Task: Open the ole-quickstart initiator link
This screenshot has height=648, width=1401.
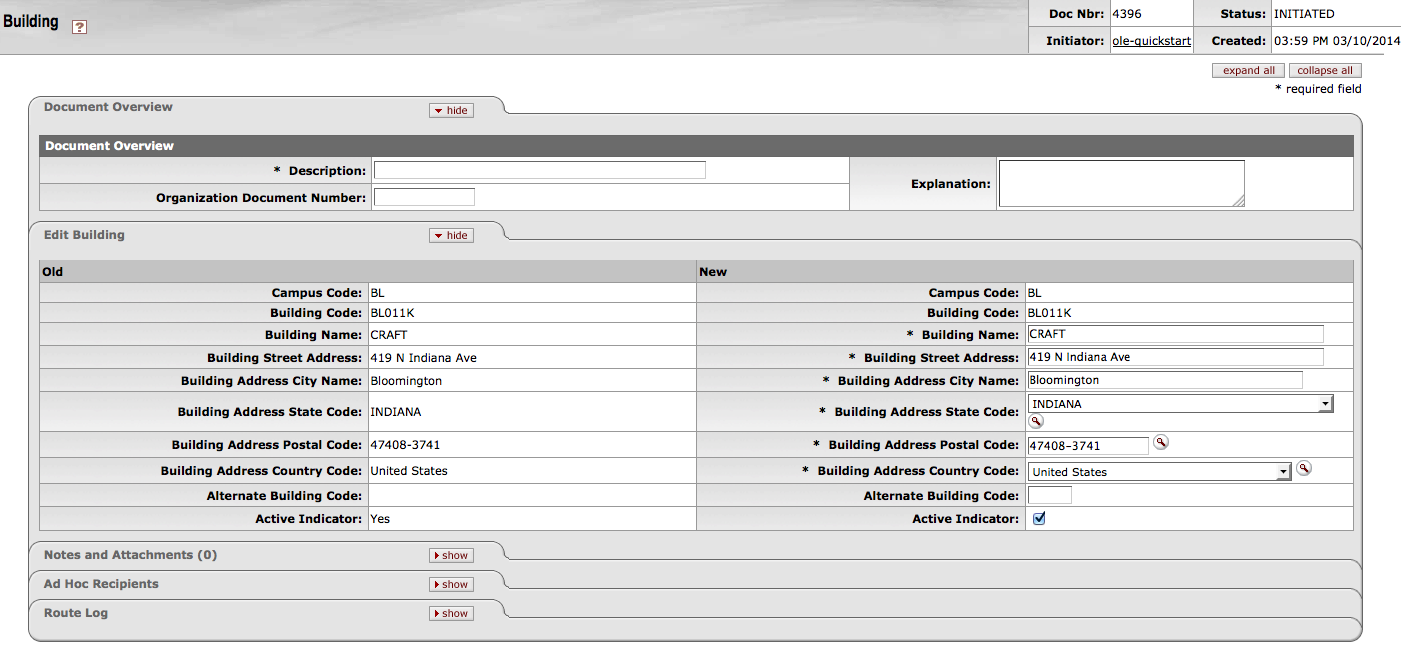Action: [1151, 41]
